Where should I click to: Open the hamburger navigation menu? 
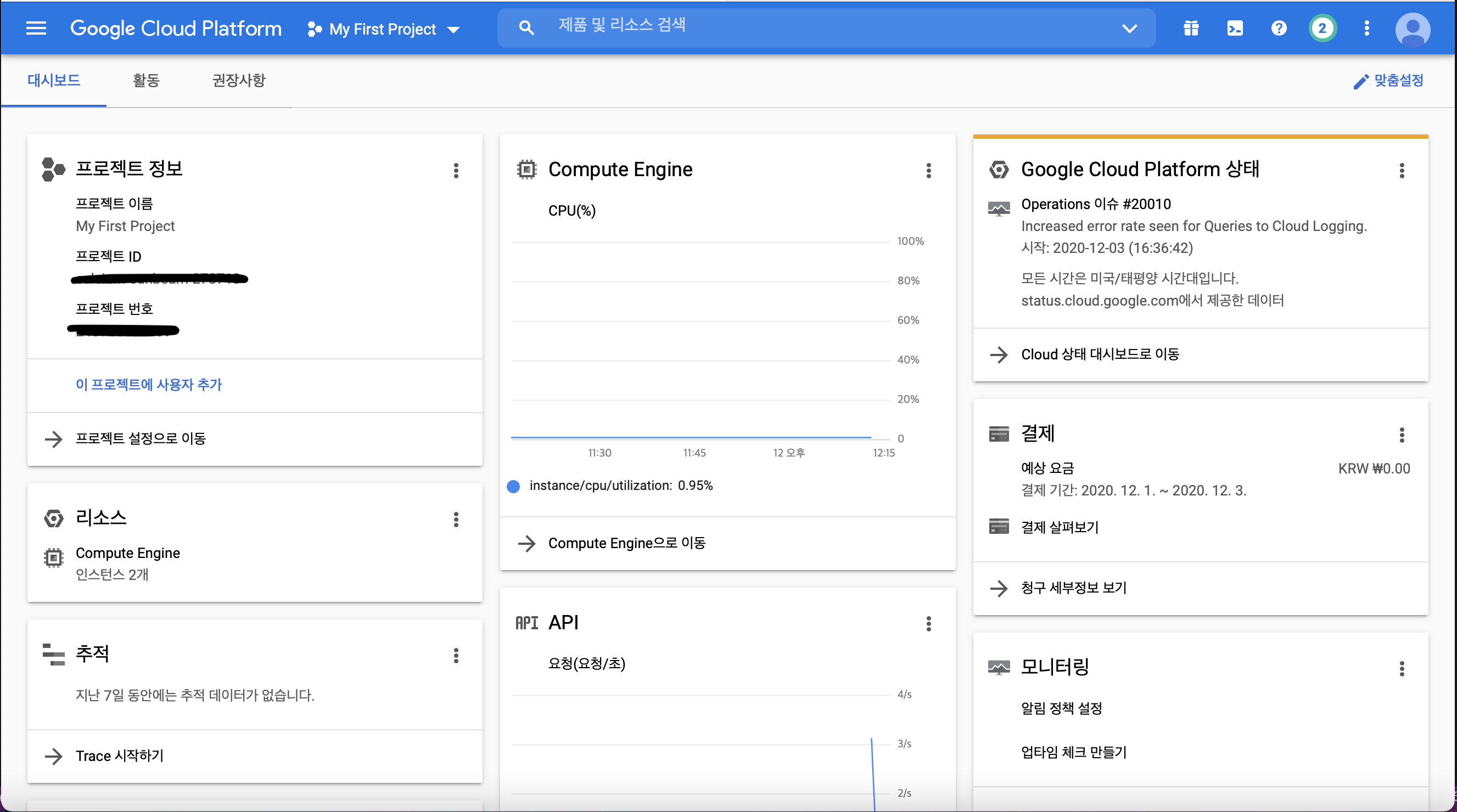coord(36,28)
